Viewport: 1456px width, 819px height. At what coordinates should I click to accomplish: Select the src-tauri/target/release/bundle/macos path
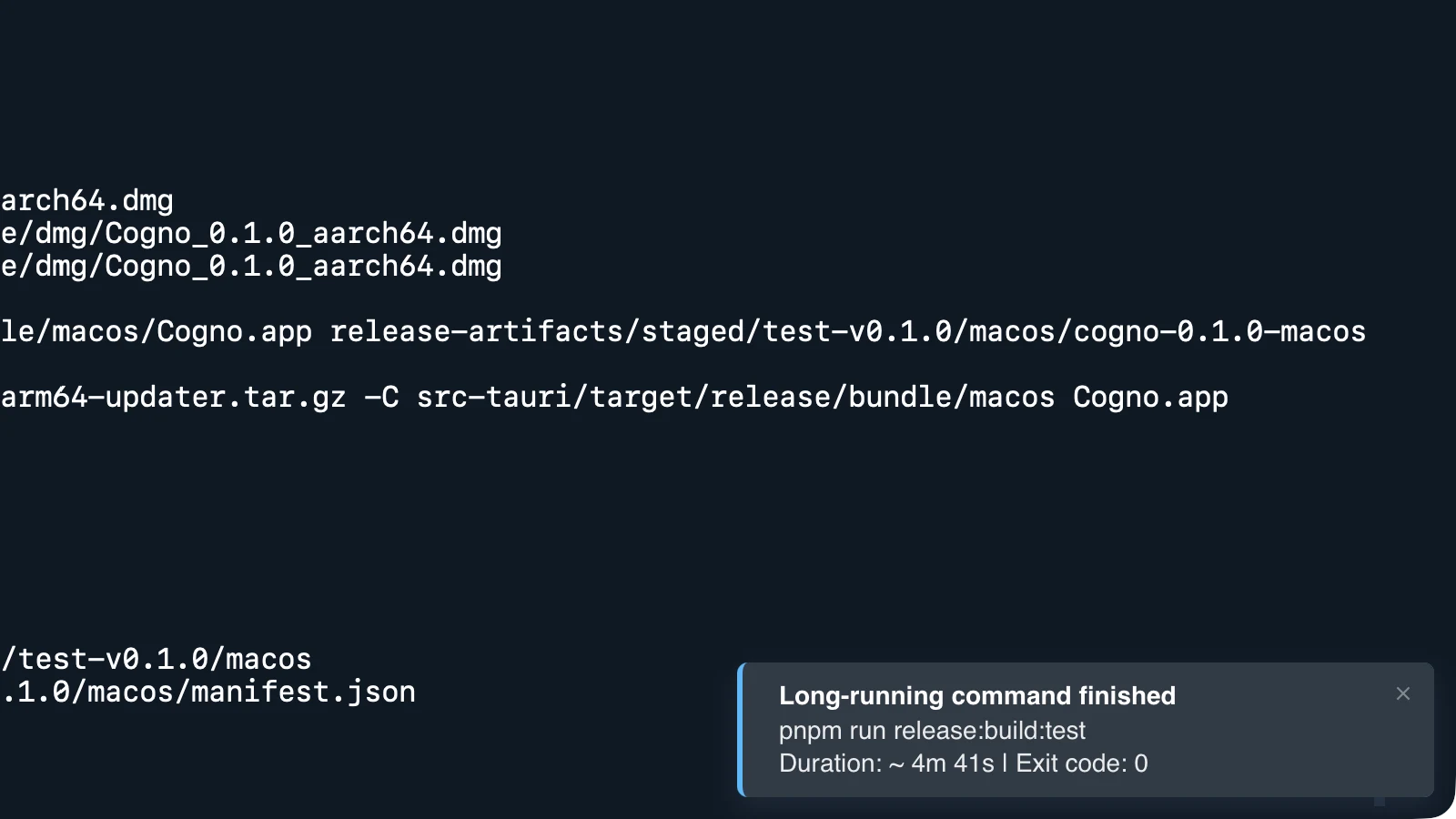tap(733, 397)
